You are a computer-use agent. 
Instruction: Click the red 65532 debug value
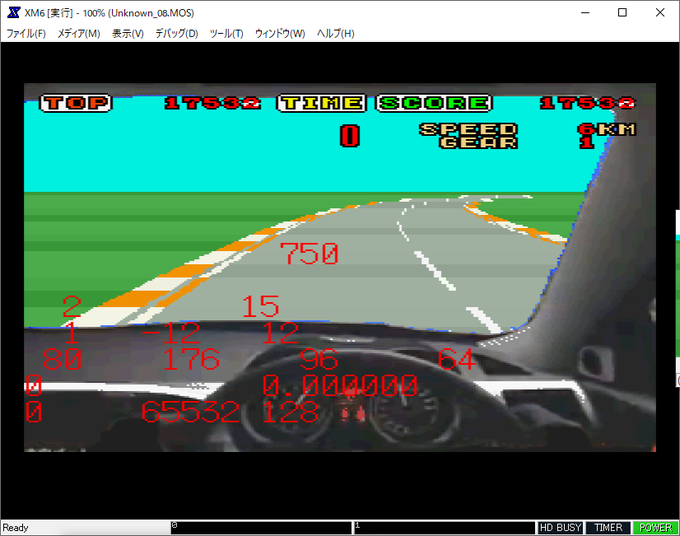coord(190,412)
